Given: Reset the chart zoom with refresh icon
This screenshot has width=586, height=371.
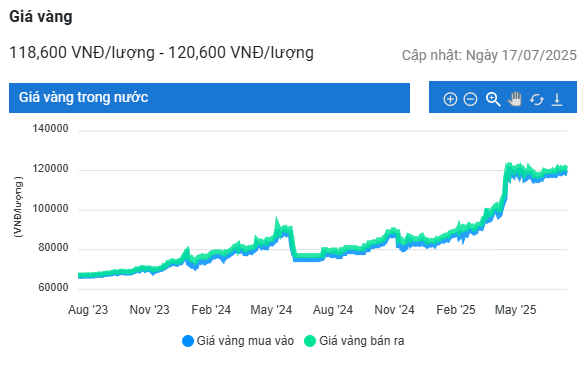Looking at the screenshot, I should point(537,99).
